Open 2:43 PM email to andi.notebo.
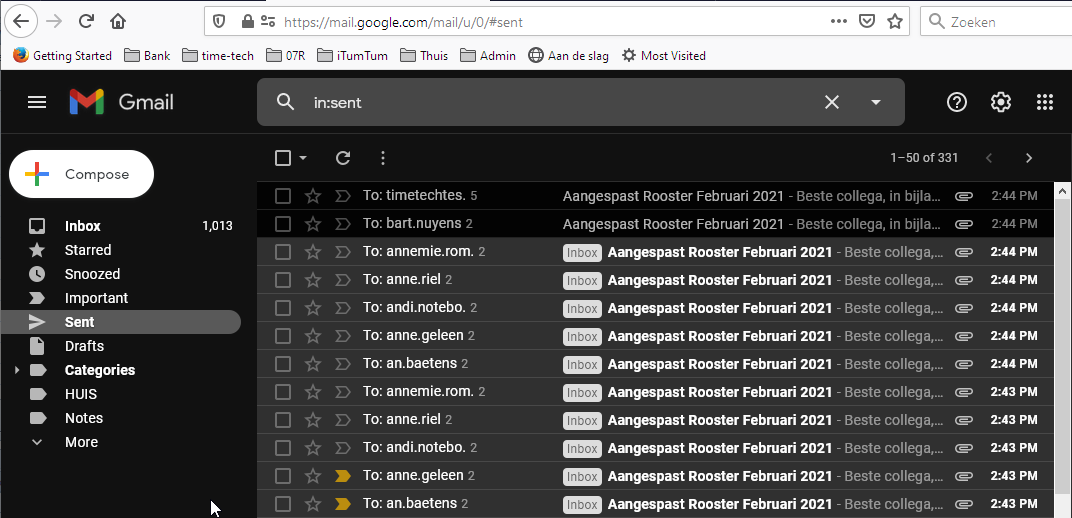1072x518 pixels. click(x=656, y=448)
